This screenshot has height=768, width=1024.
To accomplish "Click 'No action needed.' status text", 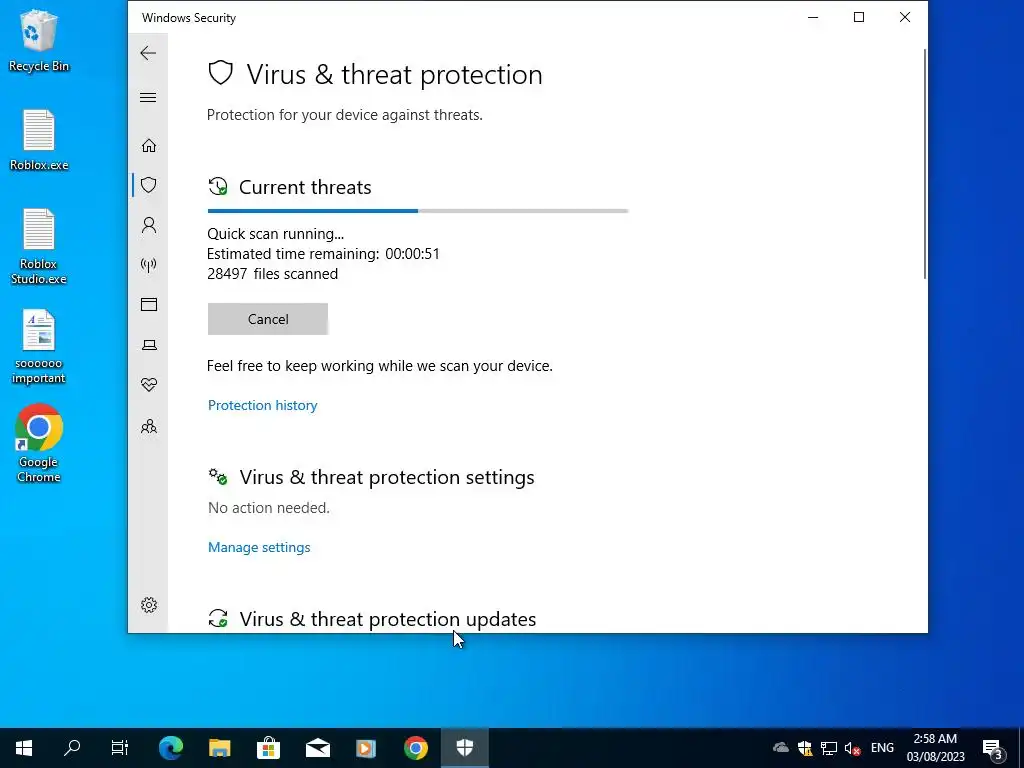I will (268, 507).
